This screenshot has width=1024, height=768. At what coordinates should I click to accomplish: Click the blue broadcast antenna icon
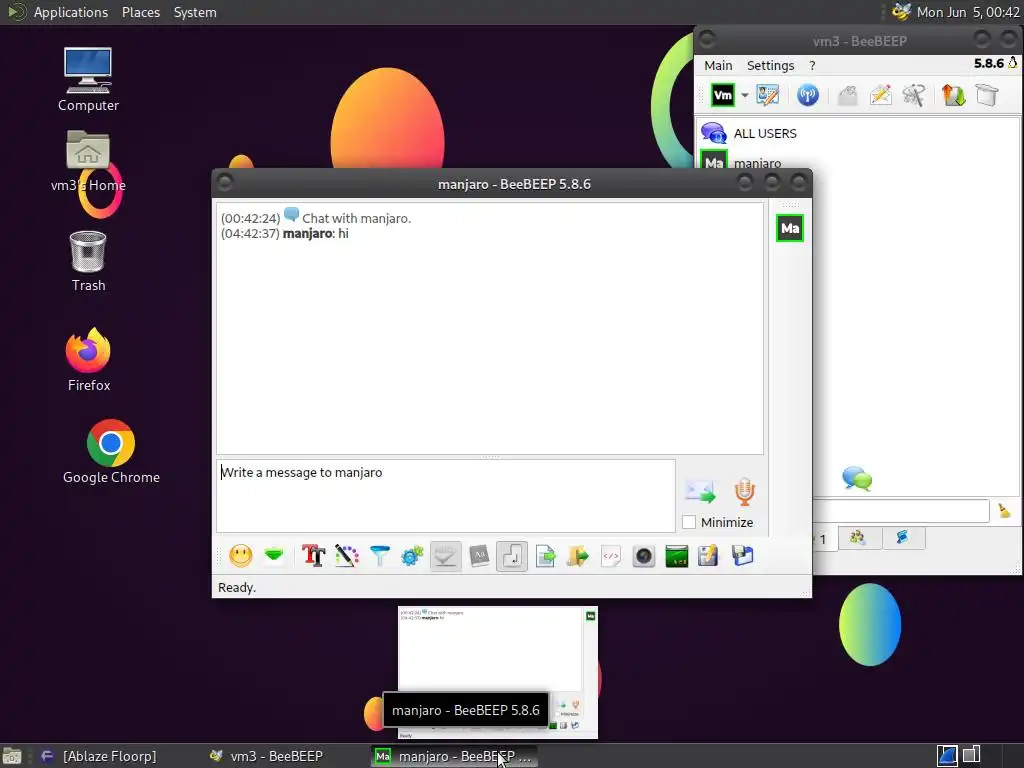click(x=808, y=95)
